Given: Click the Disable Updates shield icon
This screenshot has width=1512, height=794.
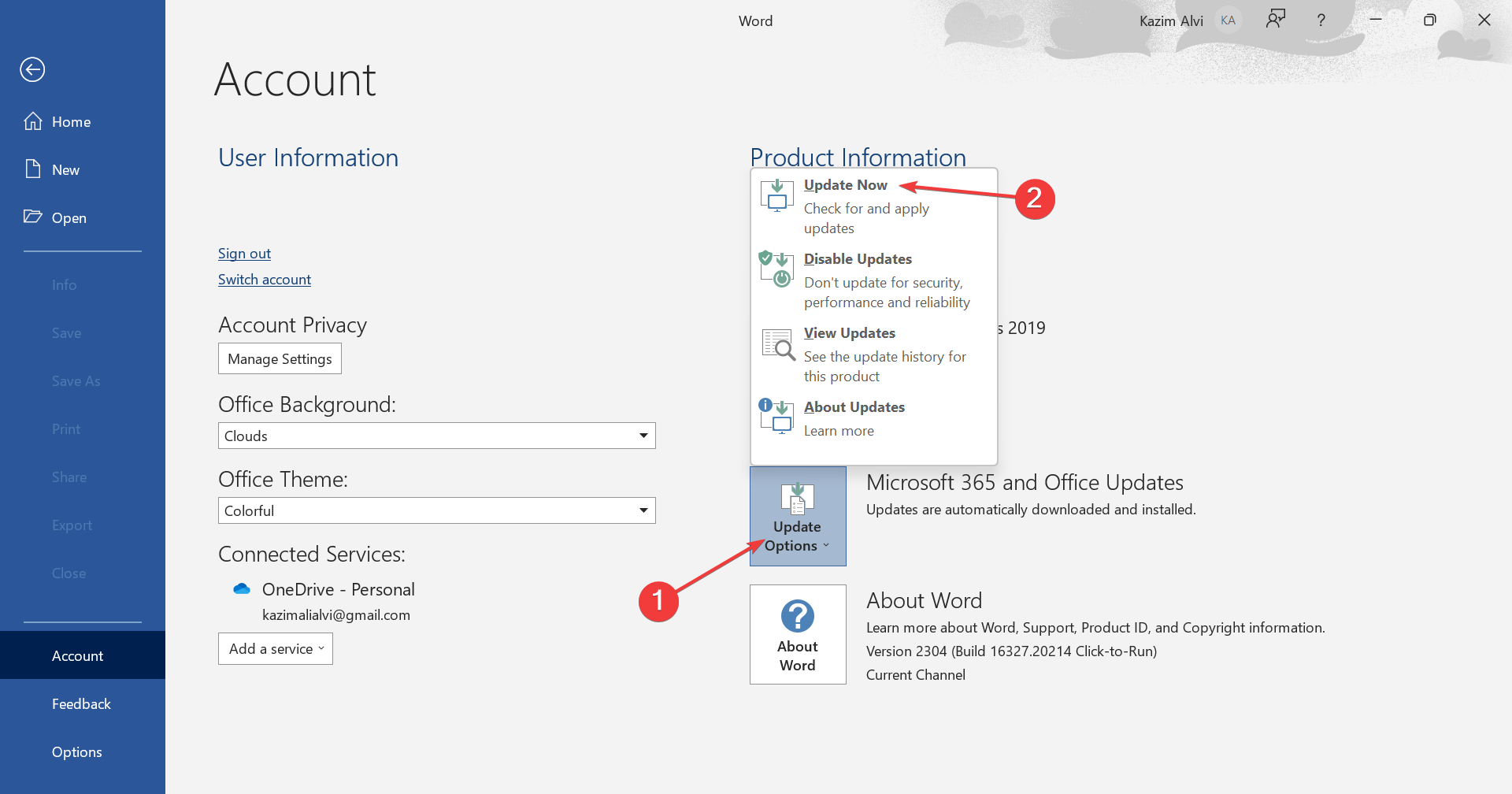Looking at the screenshot, I should click(776, 269).
